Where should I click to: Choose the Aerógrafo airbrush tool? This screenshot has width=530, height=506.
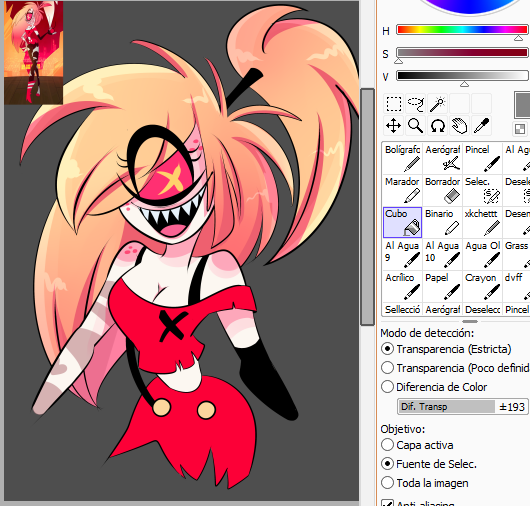[x=442, y=158]
